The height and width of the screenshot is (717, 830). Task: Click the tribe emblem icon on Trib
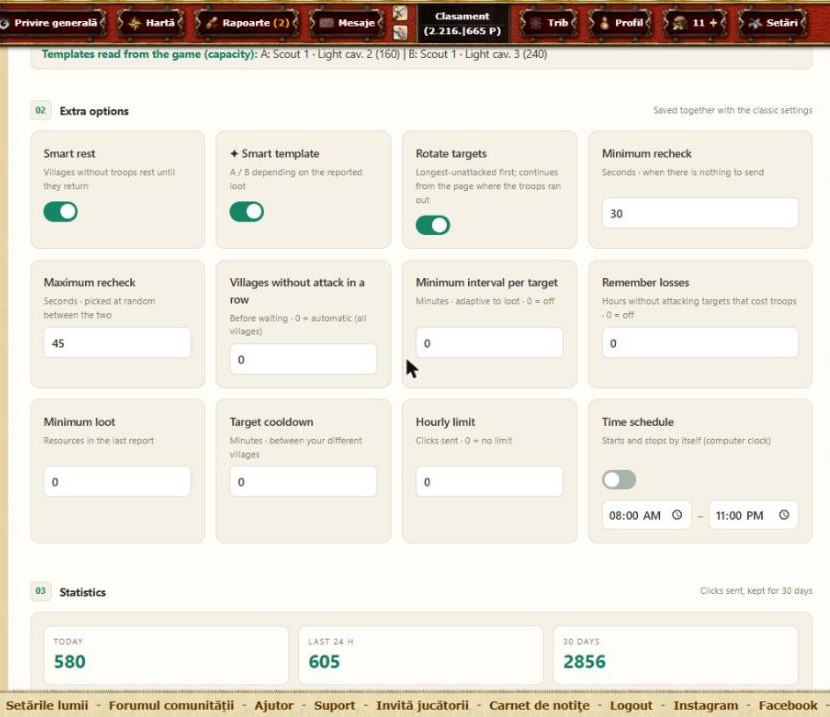pos(536,23)
